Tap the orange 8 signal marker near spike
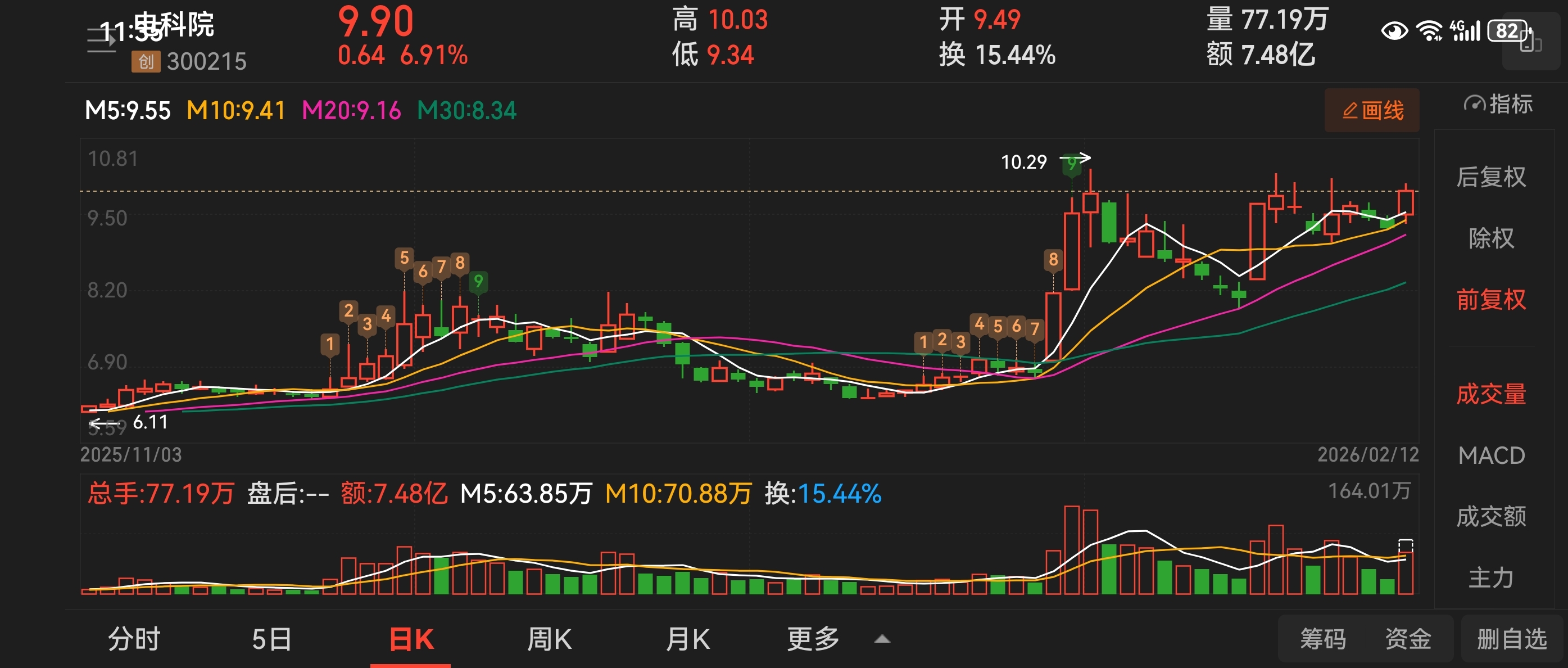Image resolution: width=1568 pixels, height=668 pixels. click(1054, 260)
